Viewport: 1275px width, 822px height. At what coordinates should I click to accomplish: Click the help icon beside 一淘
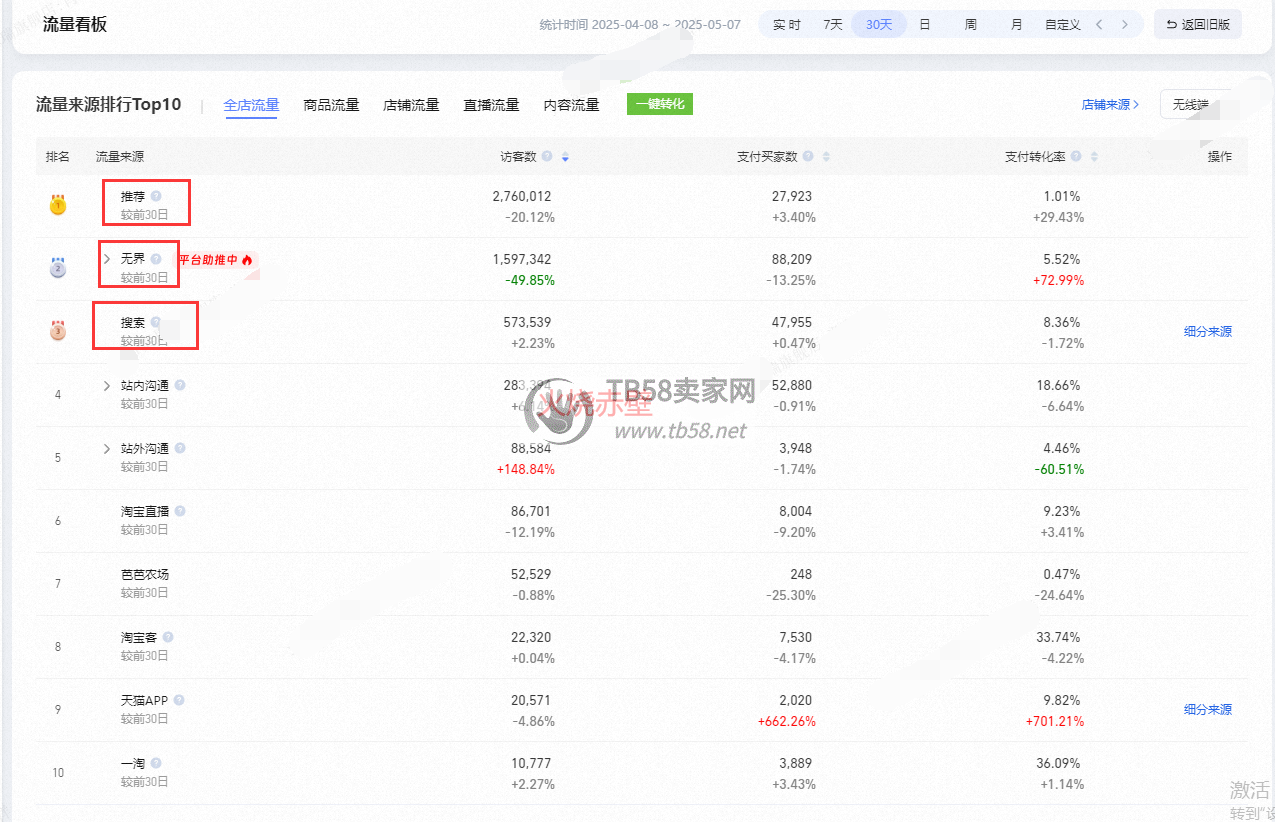point(156,763)
